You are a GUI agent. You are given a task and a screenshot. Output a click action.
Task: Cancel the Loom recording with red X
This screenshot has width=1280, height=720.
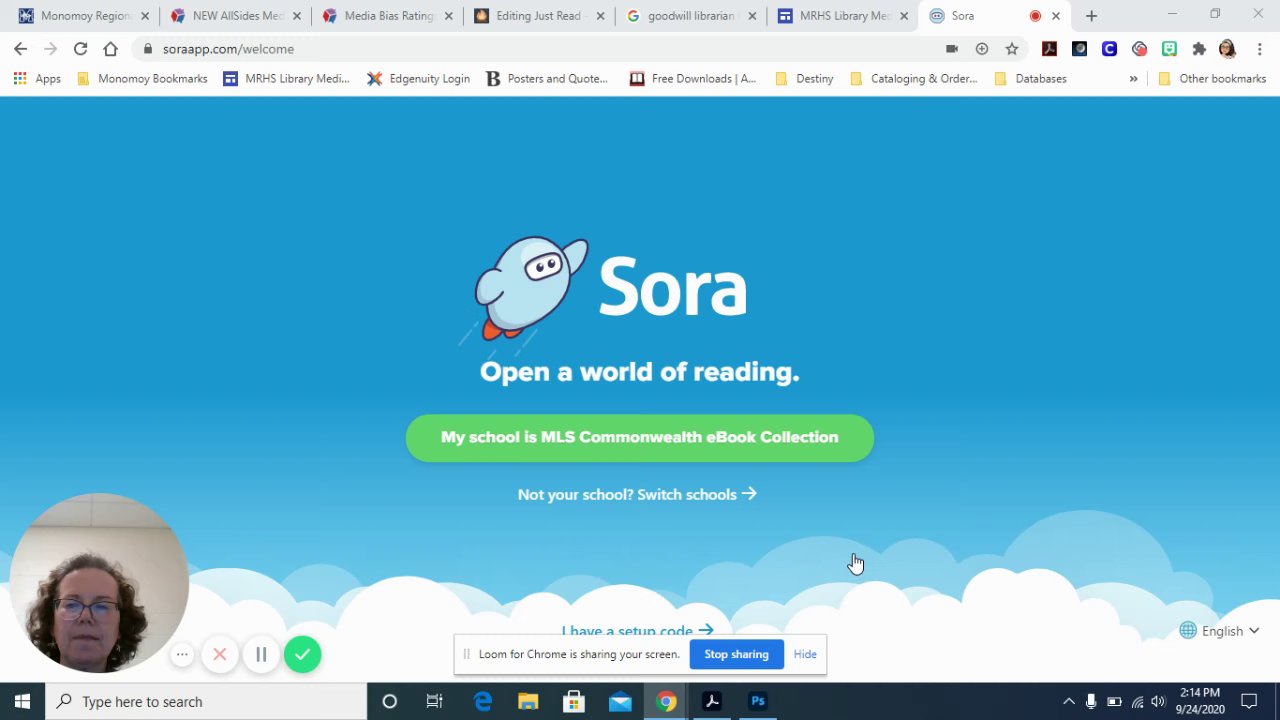tap(220, 655)
